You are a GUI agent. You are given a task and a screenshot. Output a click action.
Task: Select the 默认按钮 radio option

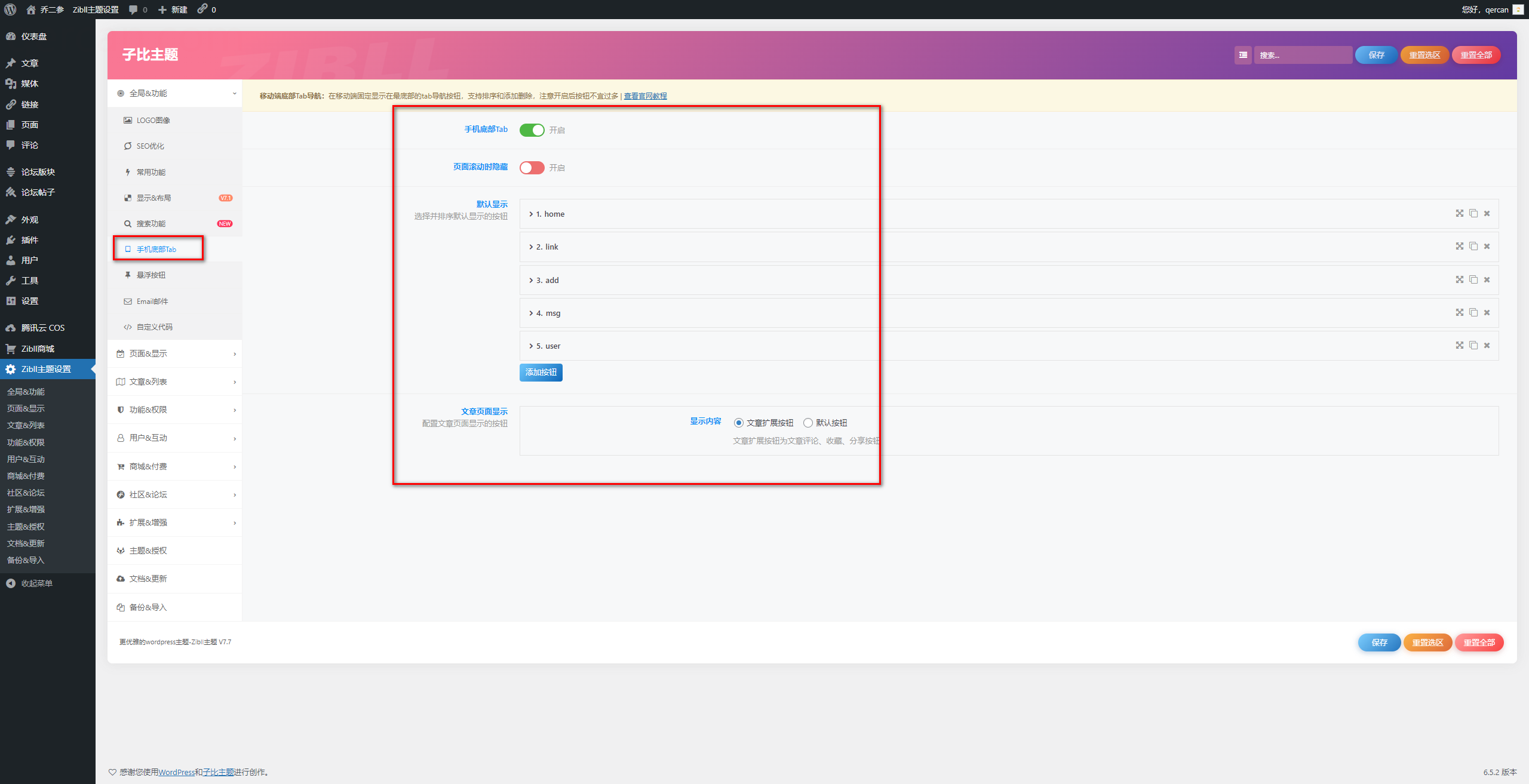(x=808, y=423)
